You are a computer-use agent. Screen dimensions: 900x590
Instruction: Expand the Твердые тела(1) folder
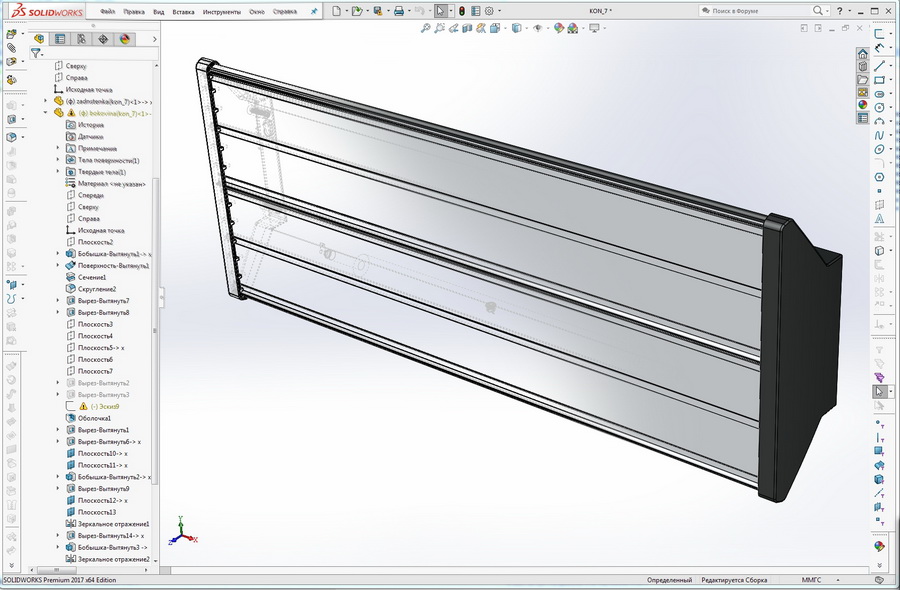click(x=57, y=171)
